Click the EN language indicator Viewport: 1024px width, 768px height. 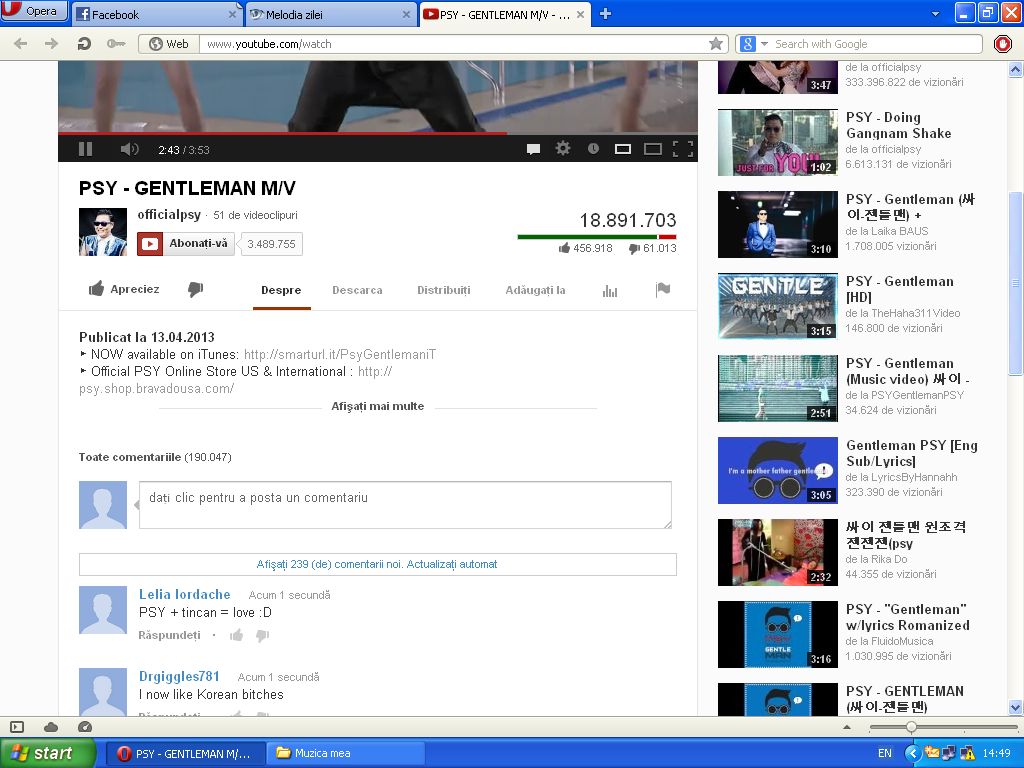coord(885,753)
